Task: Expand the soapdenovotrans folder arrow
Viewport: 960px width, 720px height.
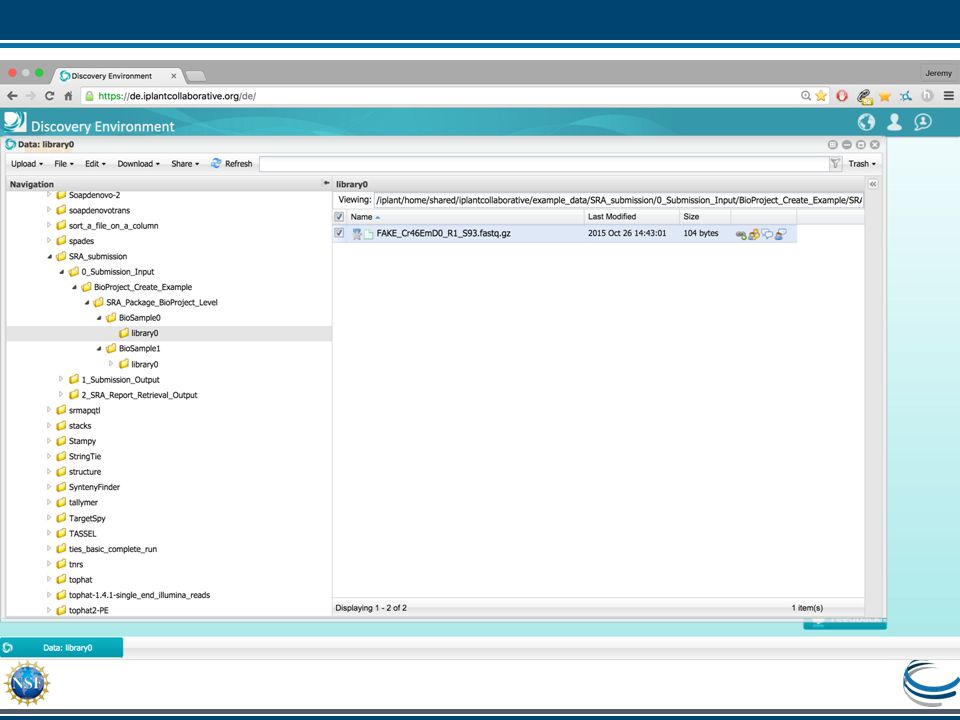Action: pos(49,210)
